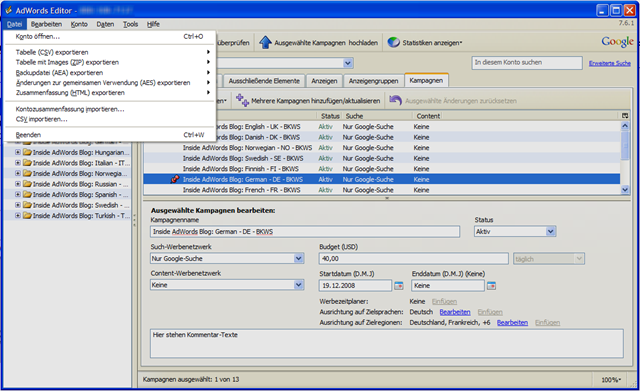Open the Status dropdown showing Aktiv
640x391 pixels.
click(x=515, y=231)
